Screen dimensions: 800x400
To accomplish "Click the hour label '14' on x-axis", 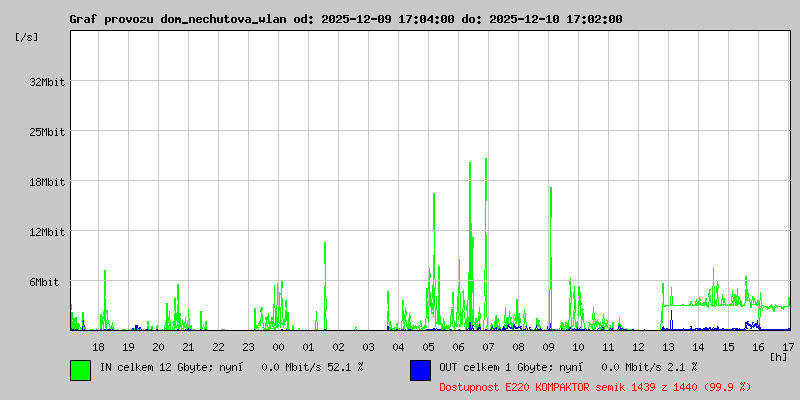I will tap(698, 347).
